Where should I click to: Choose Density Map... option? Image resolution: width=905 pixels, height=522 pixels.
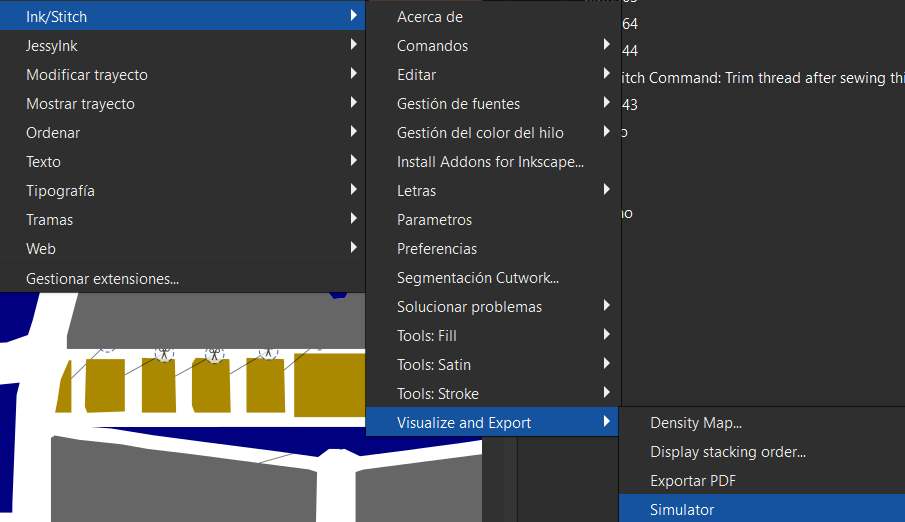762,422
